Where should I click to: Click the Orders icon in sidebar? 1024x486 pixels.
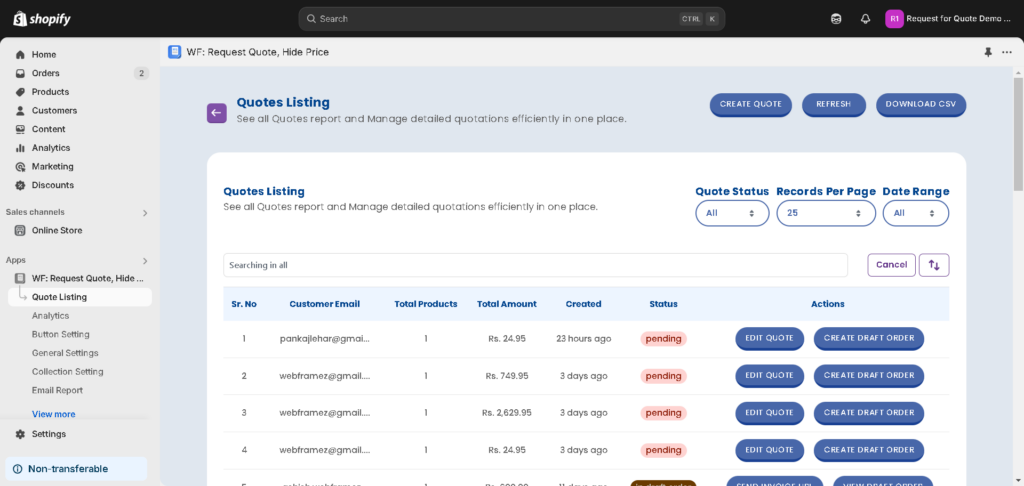pyautogui.click(x=20, y=73)
